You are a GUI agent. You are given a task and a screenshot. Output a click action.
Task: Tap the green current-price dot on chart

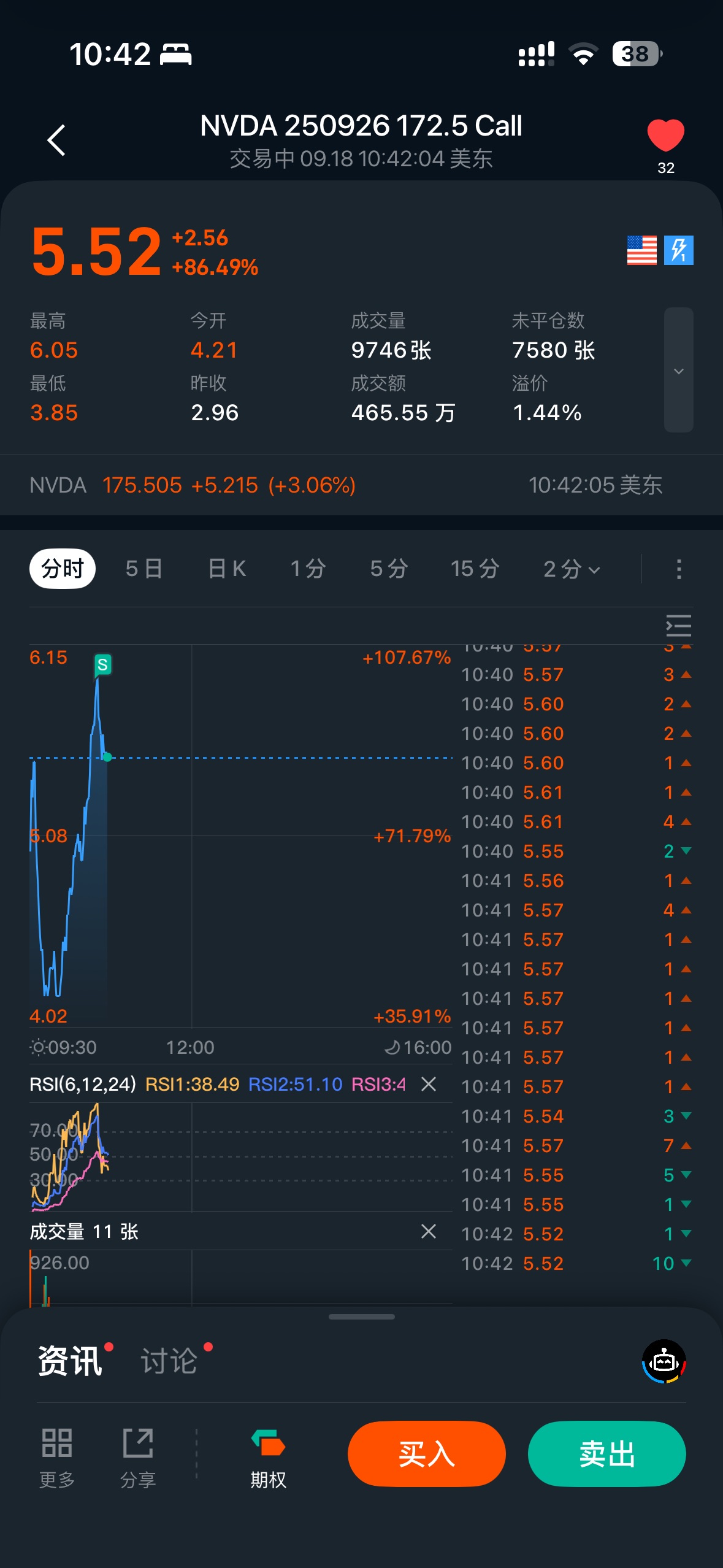[107, 757]
